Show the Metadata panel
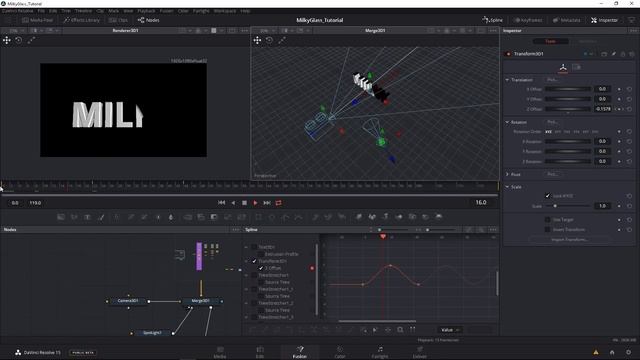Image resolution: width=640 pixels, height=360 pixels. click(567, 20)
